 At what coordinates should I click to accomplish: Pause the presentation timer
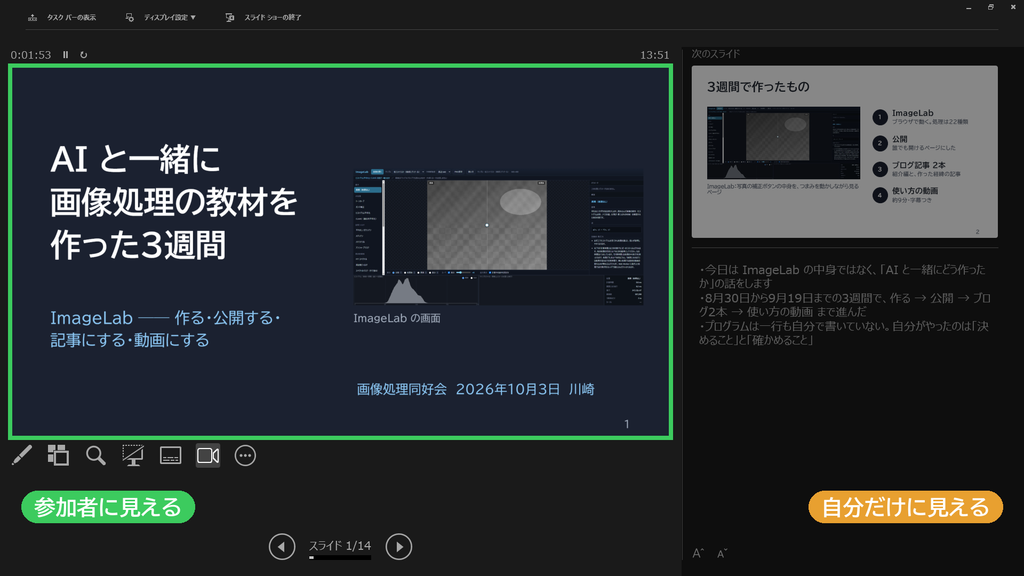pyautogui.click(x=65, y=55)
